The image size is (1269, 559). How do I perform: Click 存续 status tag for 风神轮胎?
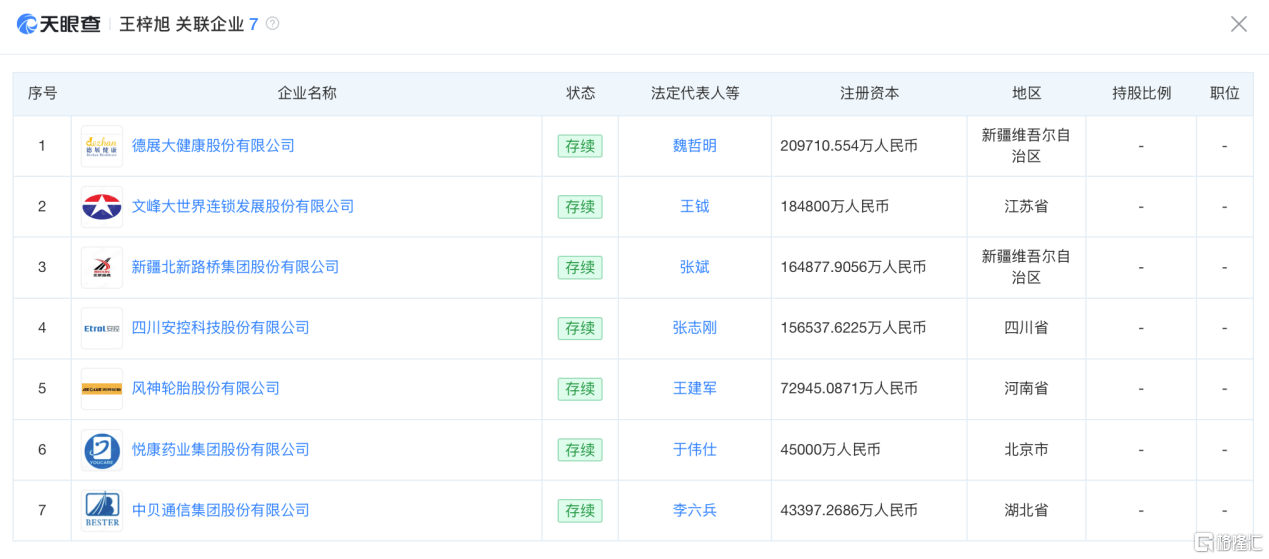[580, 389]
